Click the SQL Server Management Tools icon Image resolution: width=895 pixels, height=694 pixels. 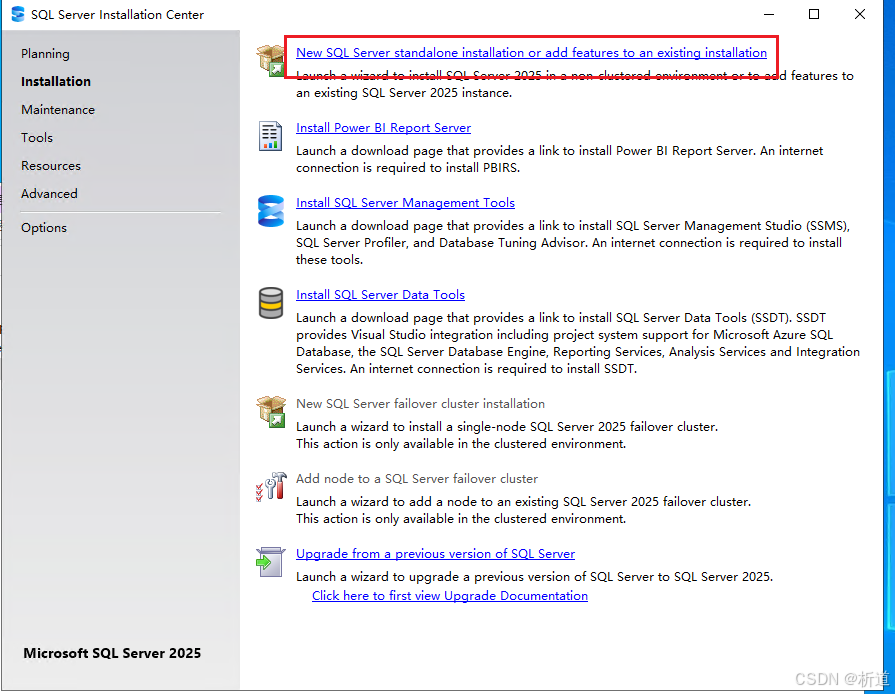[x=270, y=211]
